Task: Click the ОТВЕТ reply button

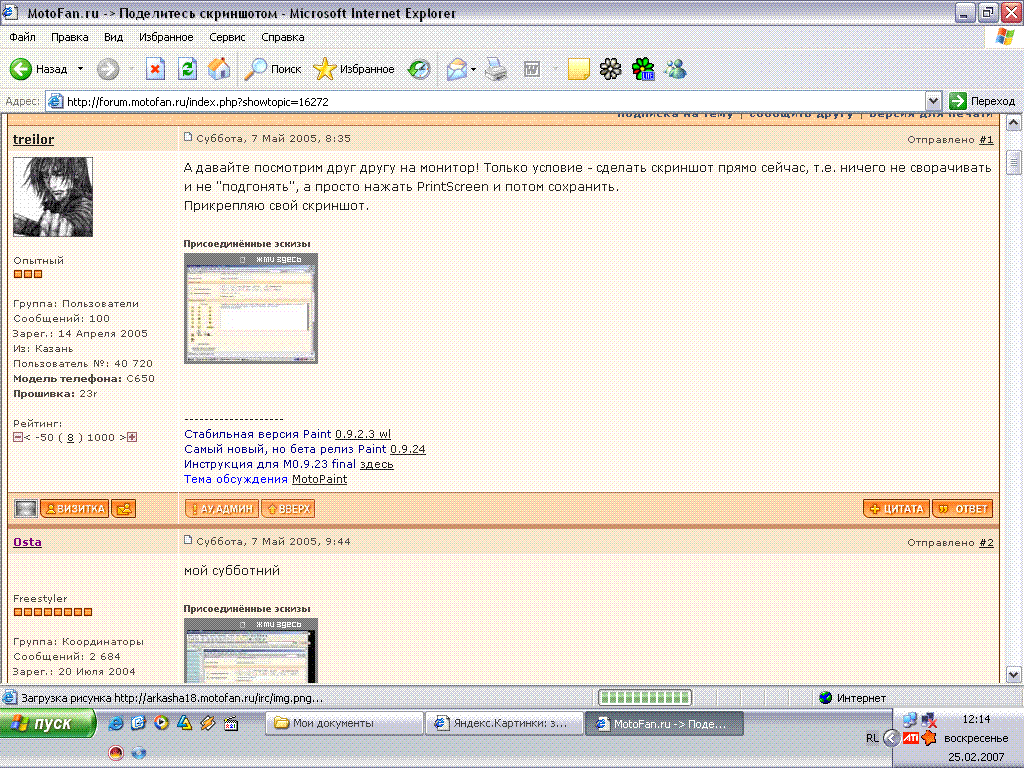Action: tap(963, 509)
